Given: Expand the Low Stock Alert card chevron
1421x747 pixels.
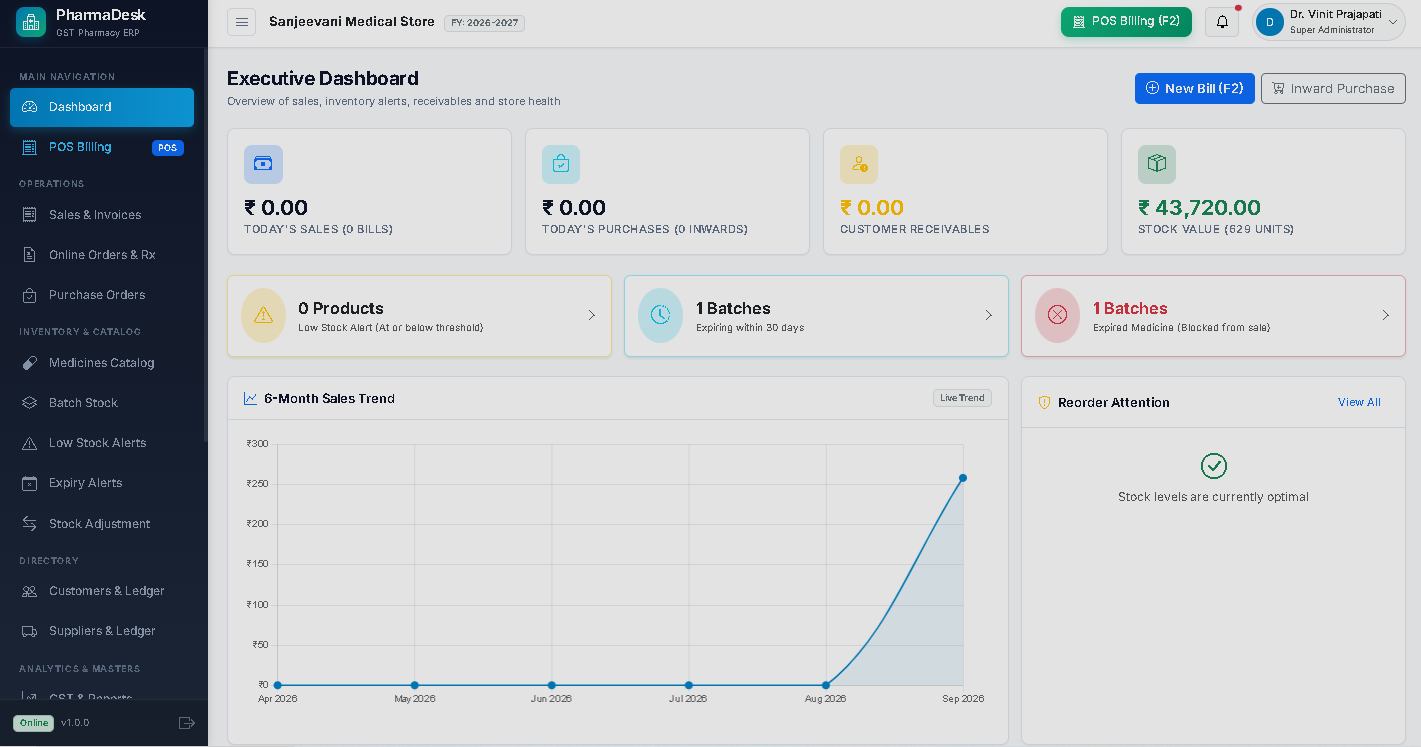Looking at the screenshot, I should click(591, 315).
